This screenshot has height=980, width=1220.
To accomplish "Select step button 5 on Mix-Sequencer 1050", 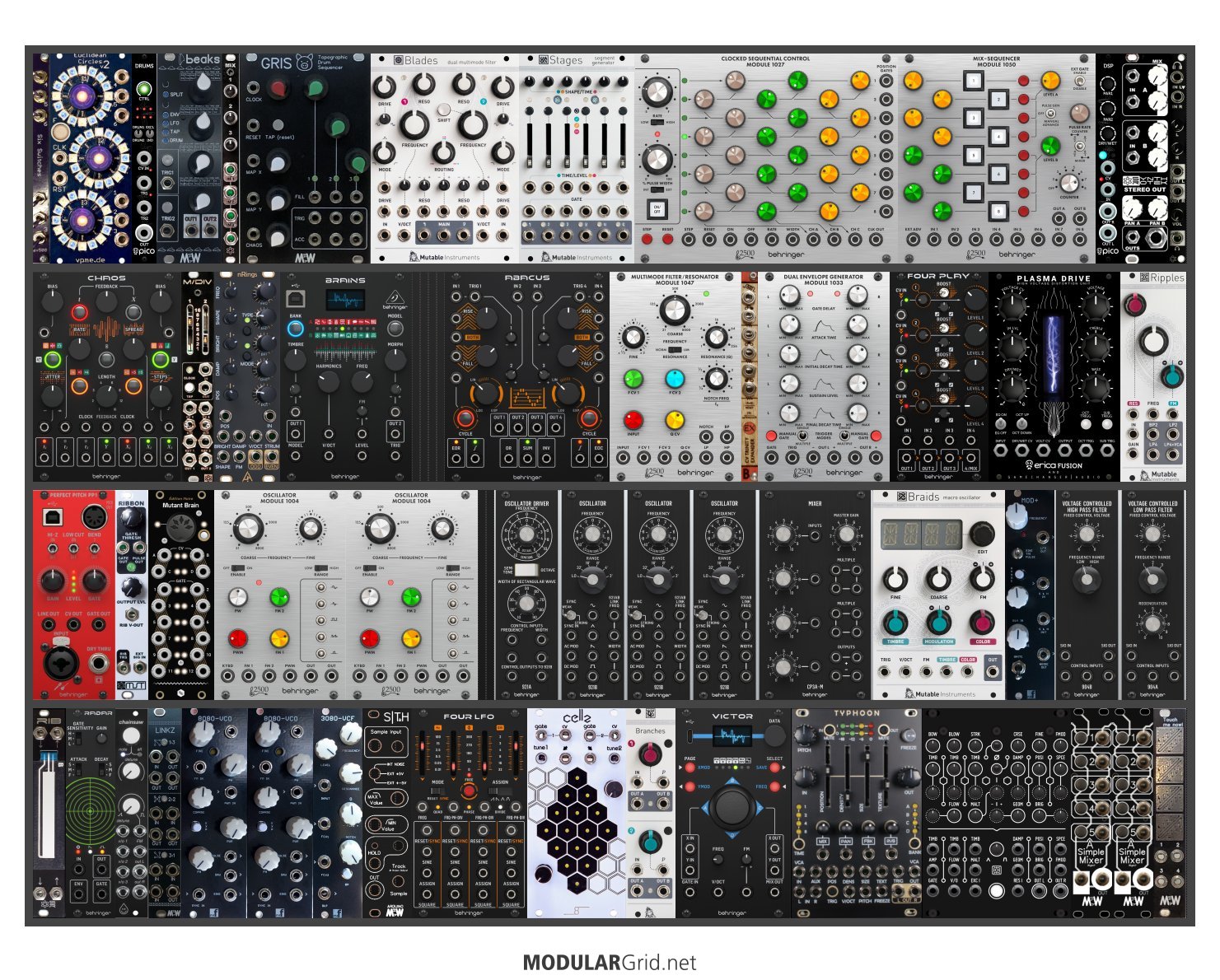I will 973,155.
